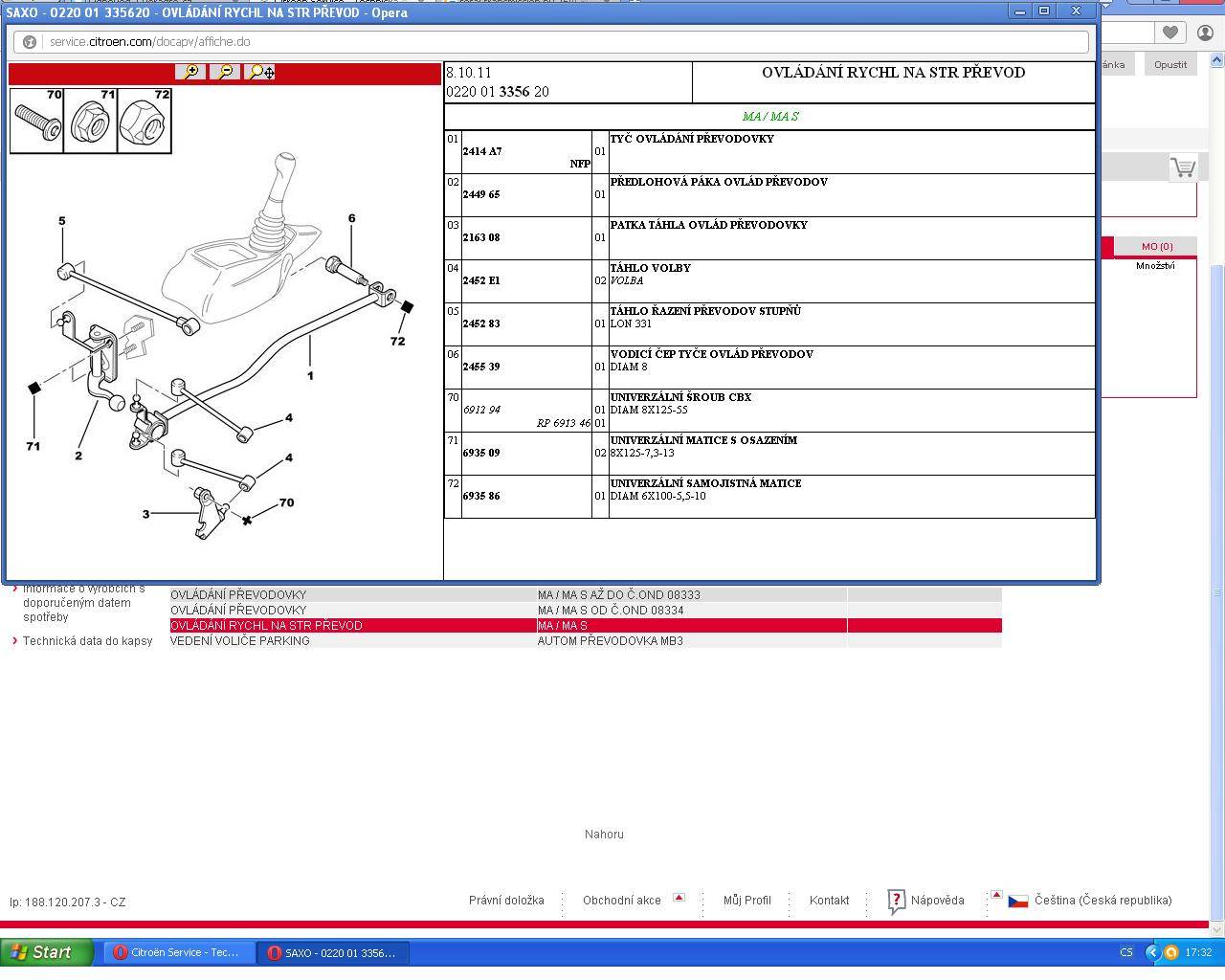The height and width of the screenshot is (980, 1225).
Task: Select highlighted OVLÁDÁNÍ RYCHL NA STR PŘEVOD row
Action: (586, 626)
